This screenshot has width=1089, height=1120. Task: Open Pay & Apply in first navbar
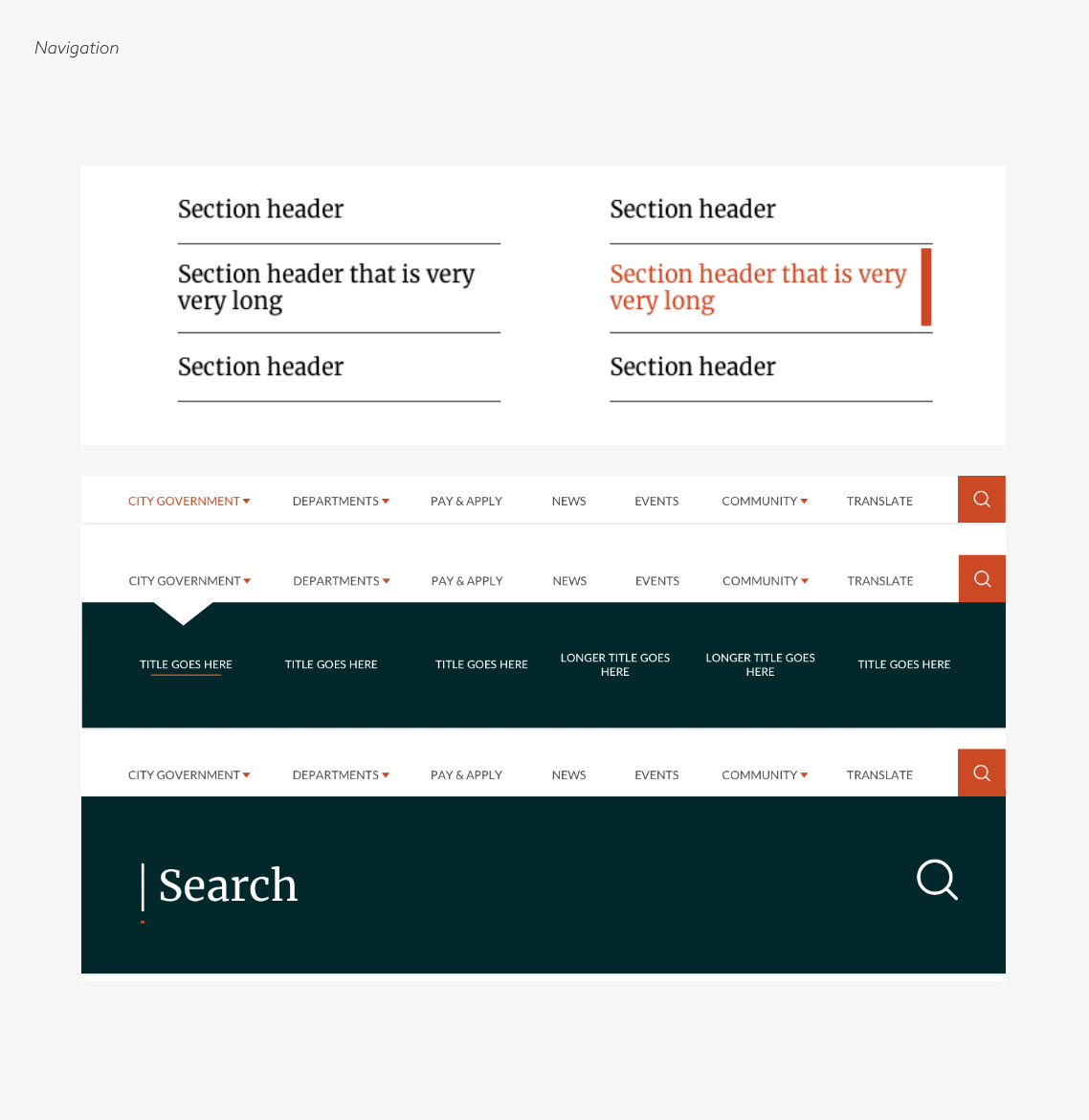pos(466,502)
